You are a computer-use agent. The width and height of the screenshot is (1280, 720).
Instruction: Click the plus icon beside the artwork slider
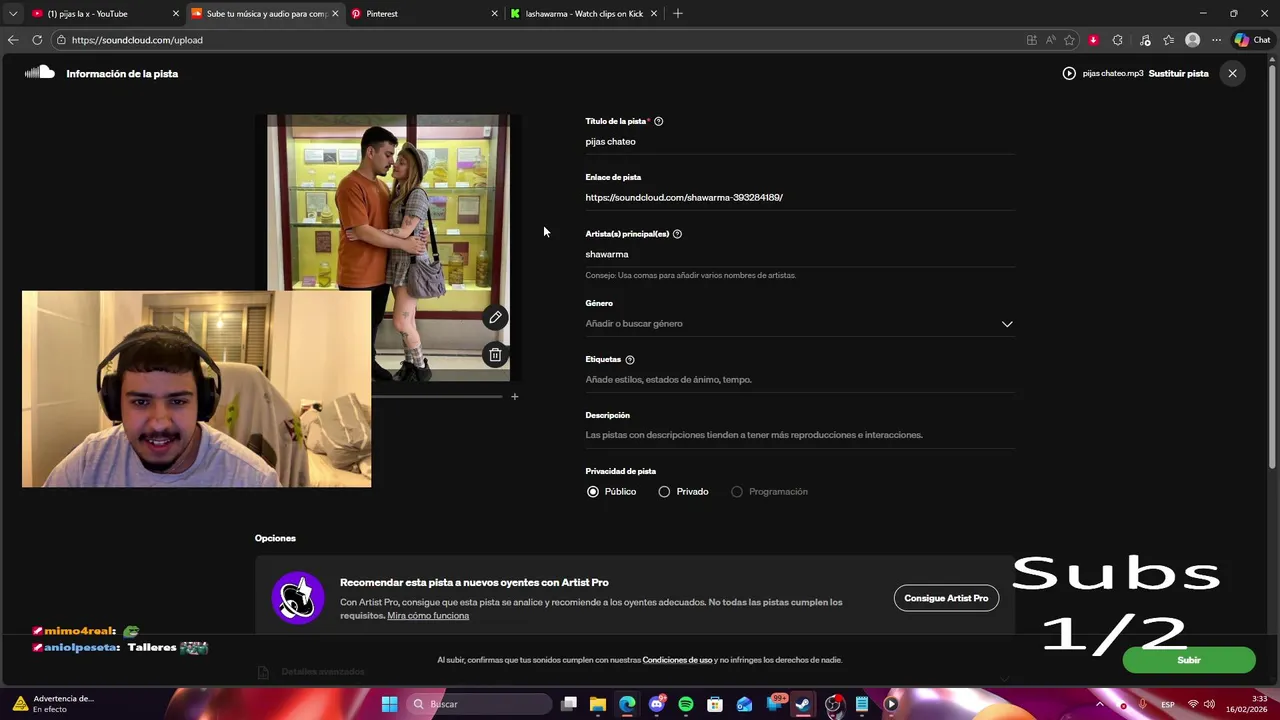click(515, 397)
